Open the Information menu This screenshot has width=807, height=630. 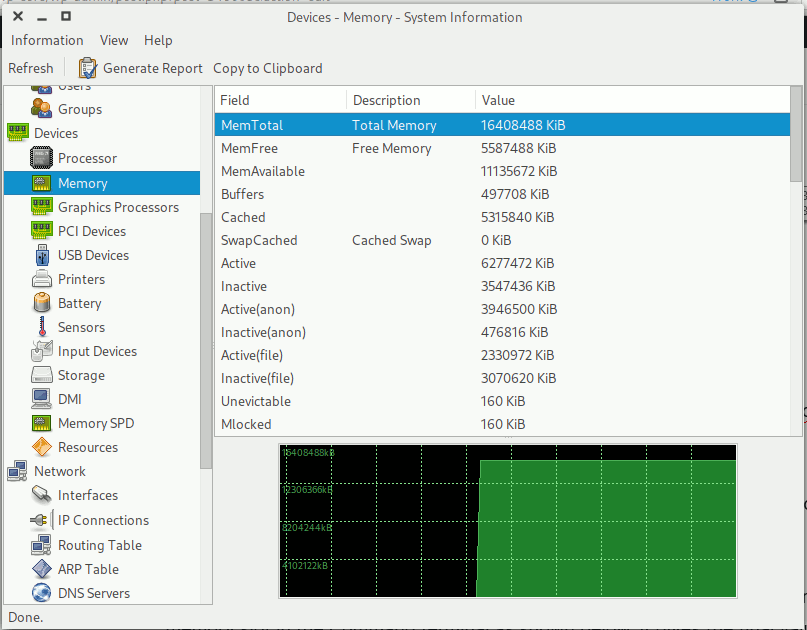click(46, 40)
